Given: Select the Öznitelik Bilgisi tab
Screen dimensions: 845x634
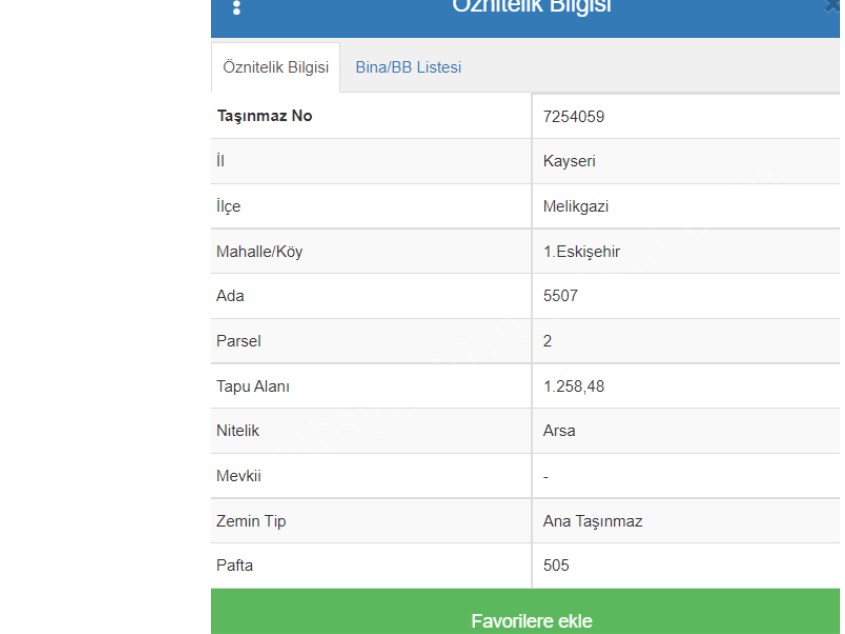Looking at the screenshot, I should [x=276, y=67].
